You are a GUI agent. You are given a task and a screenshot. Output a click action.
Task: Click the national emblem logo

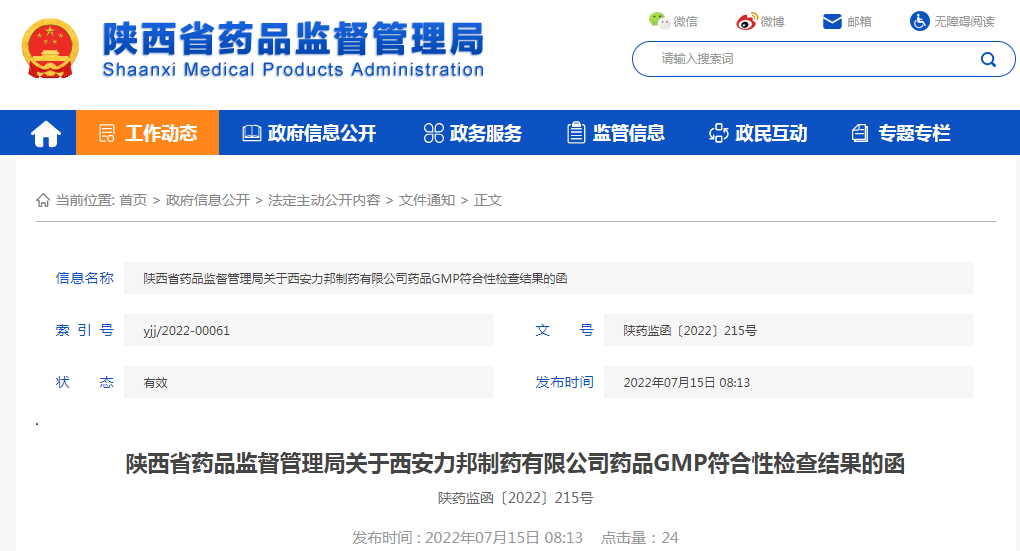point(50,49)
